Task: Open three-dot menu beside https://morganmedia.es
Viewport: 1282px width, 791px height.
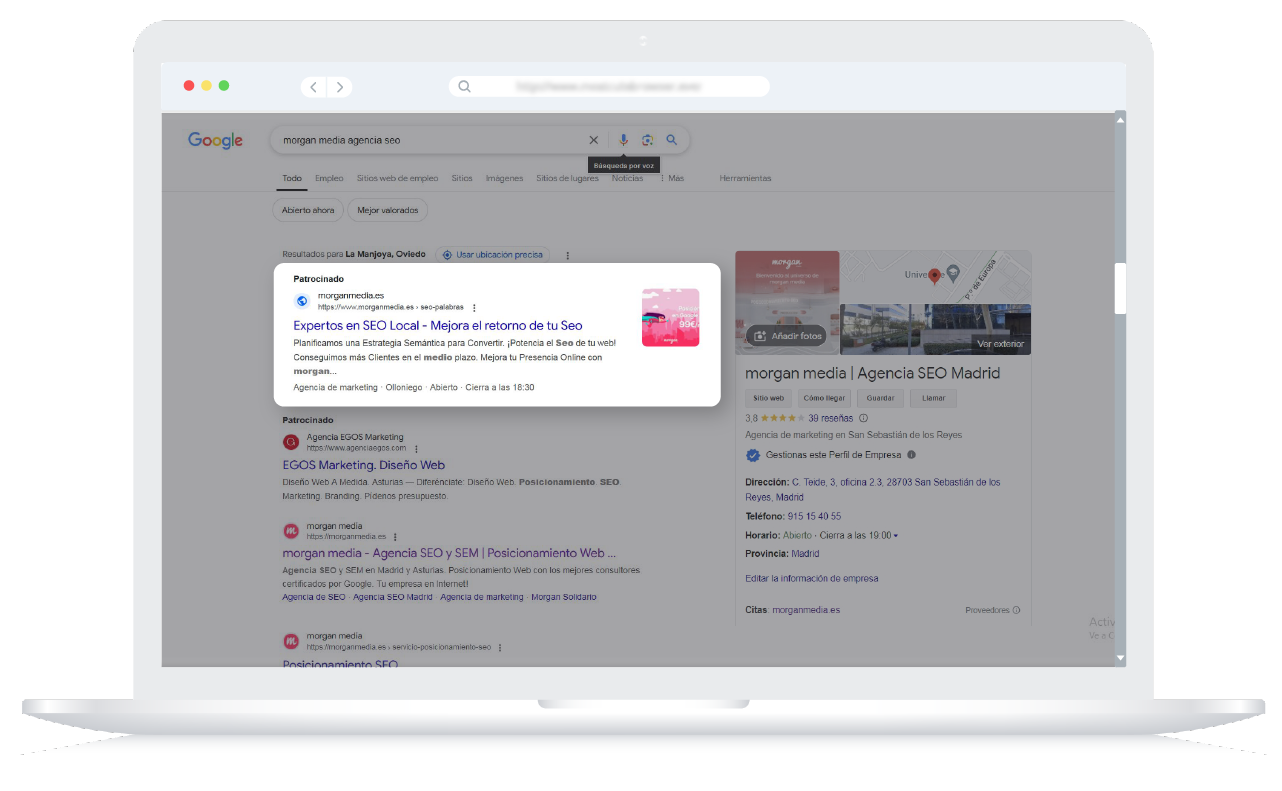Action: pyautogui.click(x=395, y=537)
